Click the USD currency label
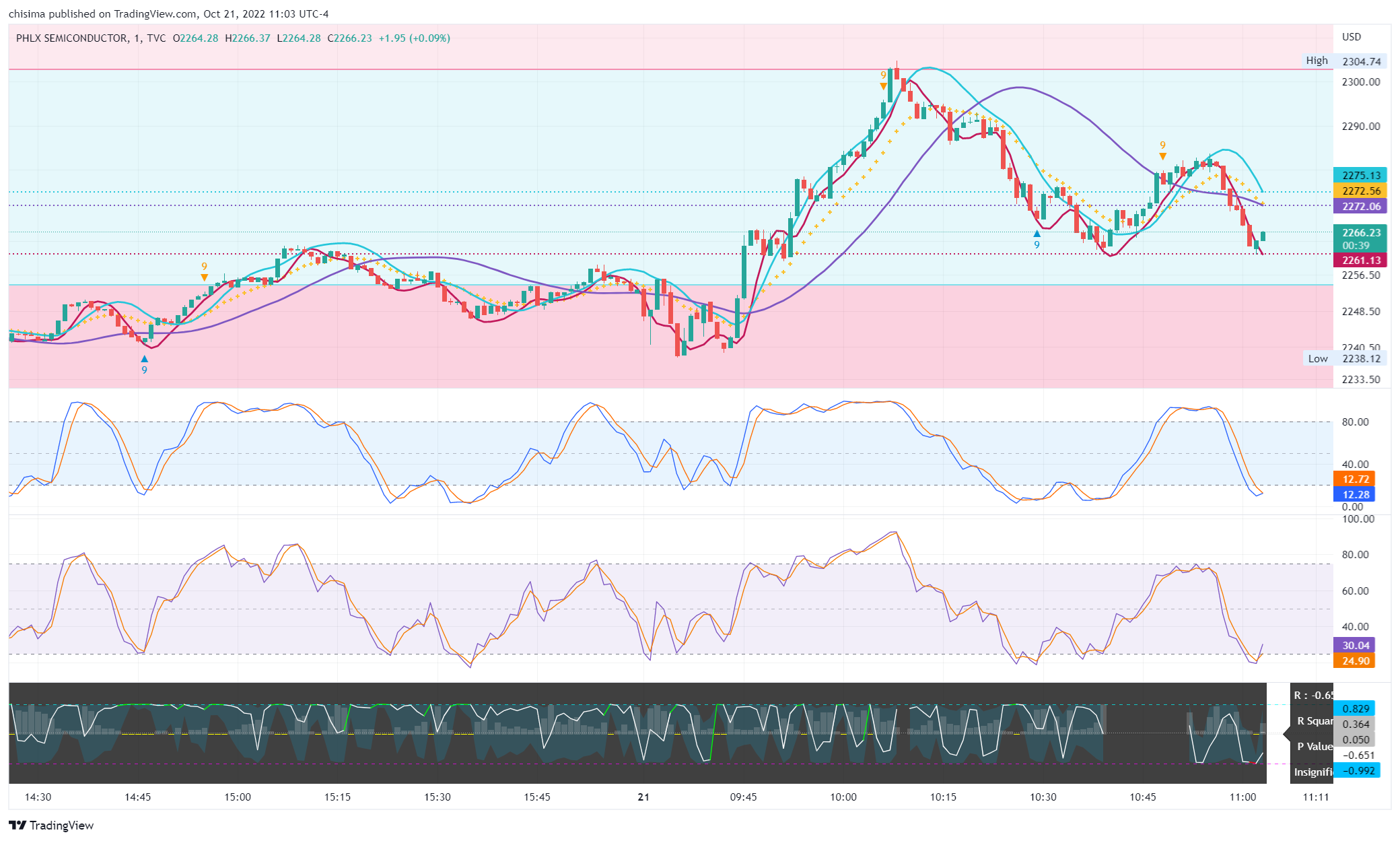Screen dimensions: 1400x841 point(1351,36)
